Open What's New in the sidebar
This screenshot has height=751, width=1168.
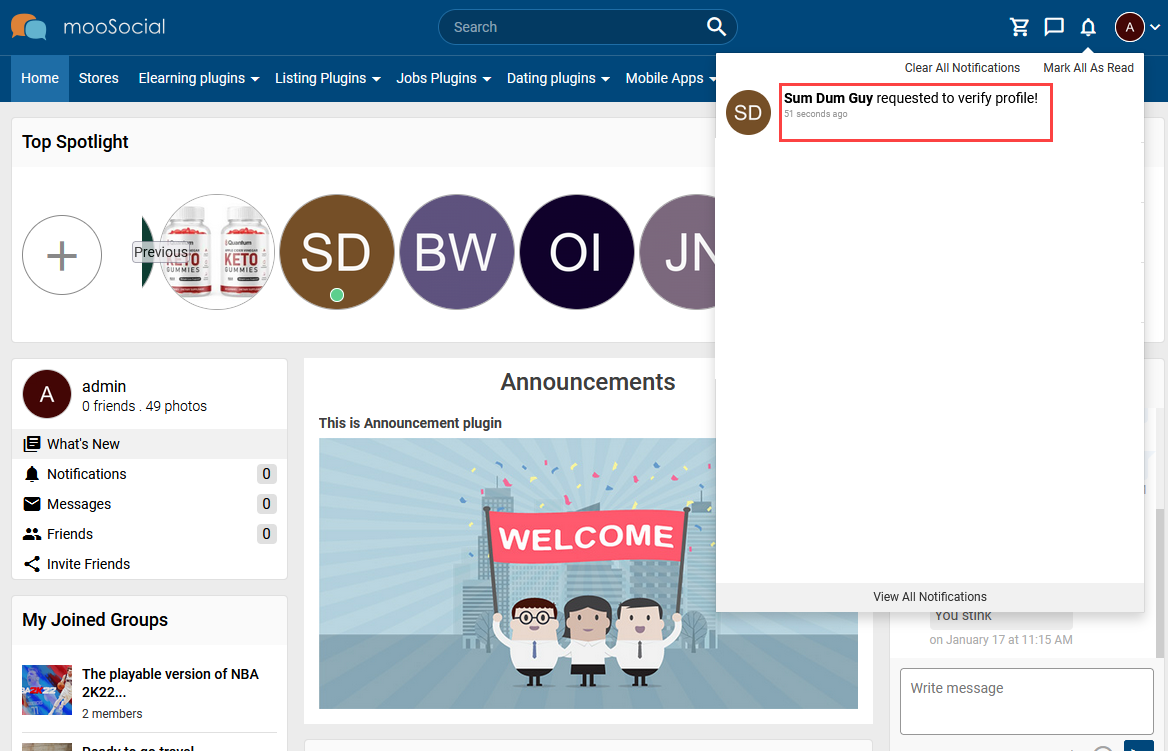point(149,444)
